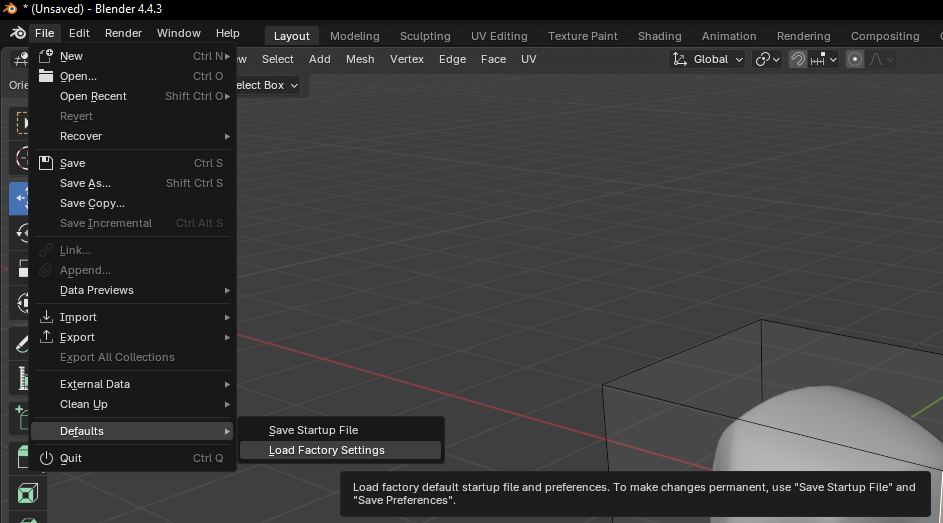The width and height of the screenshot is (943, 523).
Task: Click the folder icon beside Open...
Action: pos(46,76)
